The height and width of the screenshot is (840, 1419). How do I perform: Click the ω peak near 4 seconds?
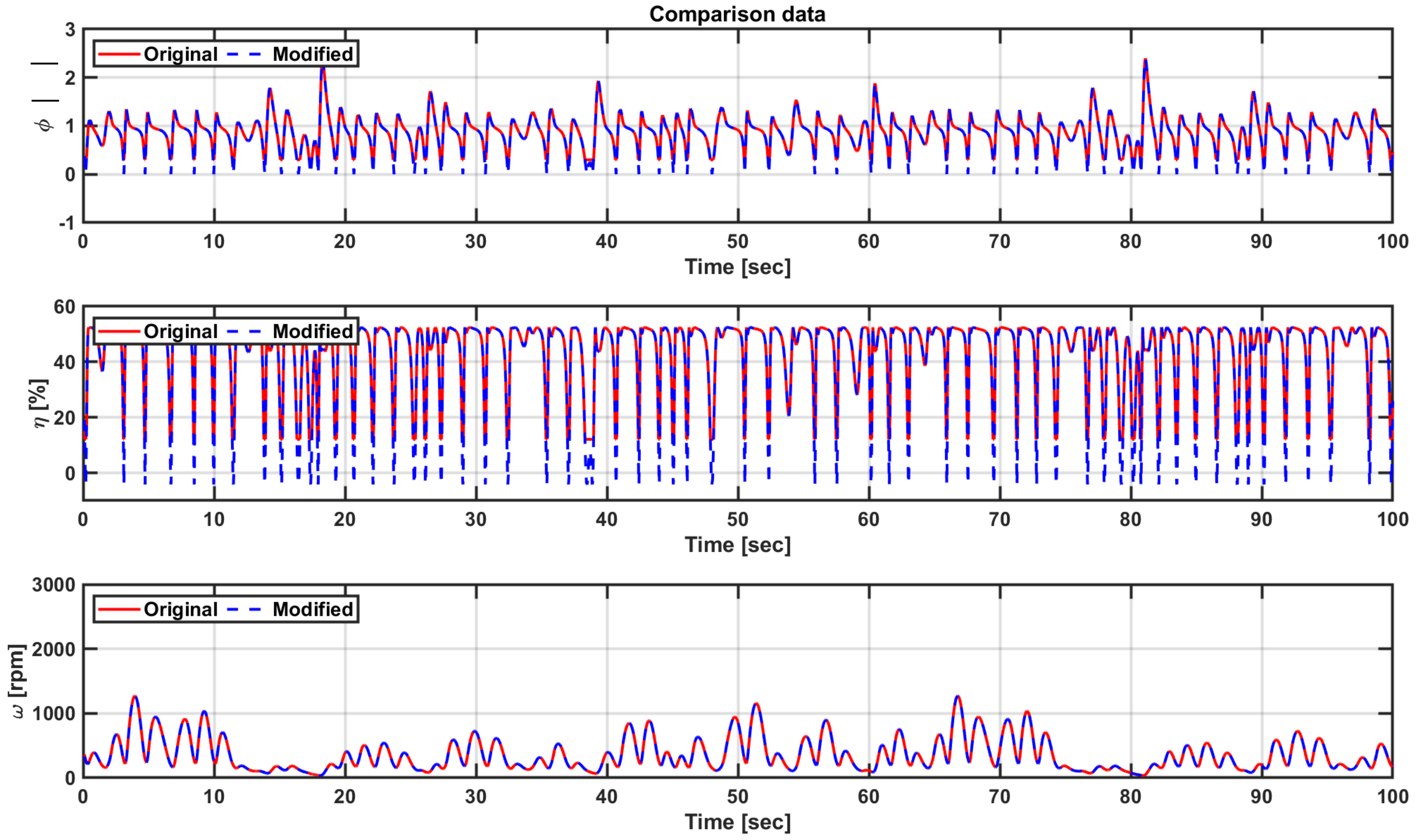(135, 697)
